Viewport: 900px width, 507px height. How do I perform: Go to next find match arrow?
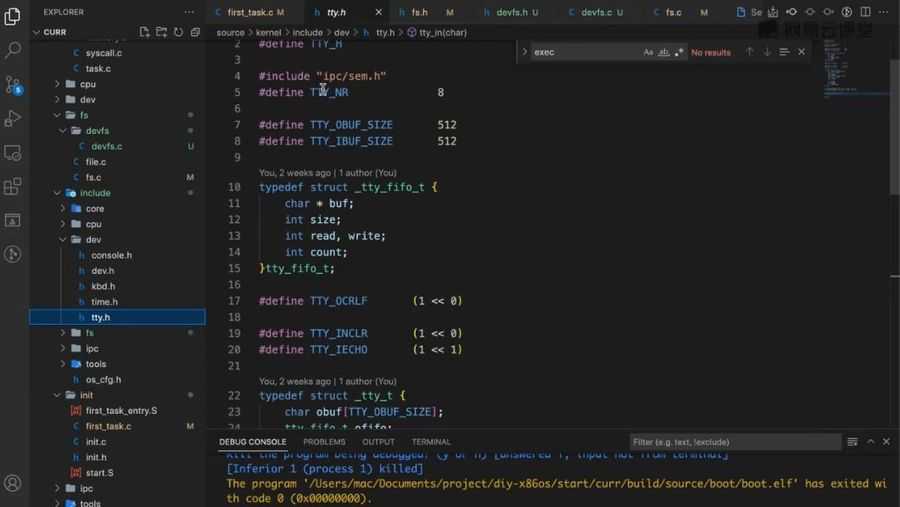pyautogui.click(x=767, y=52)
